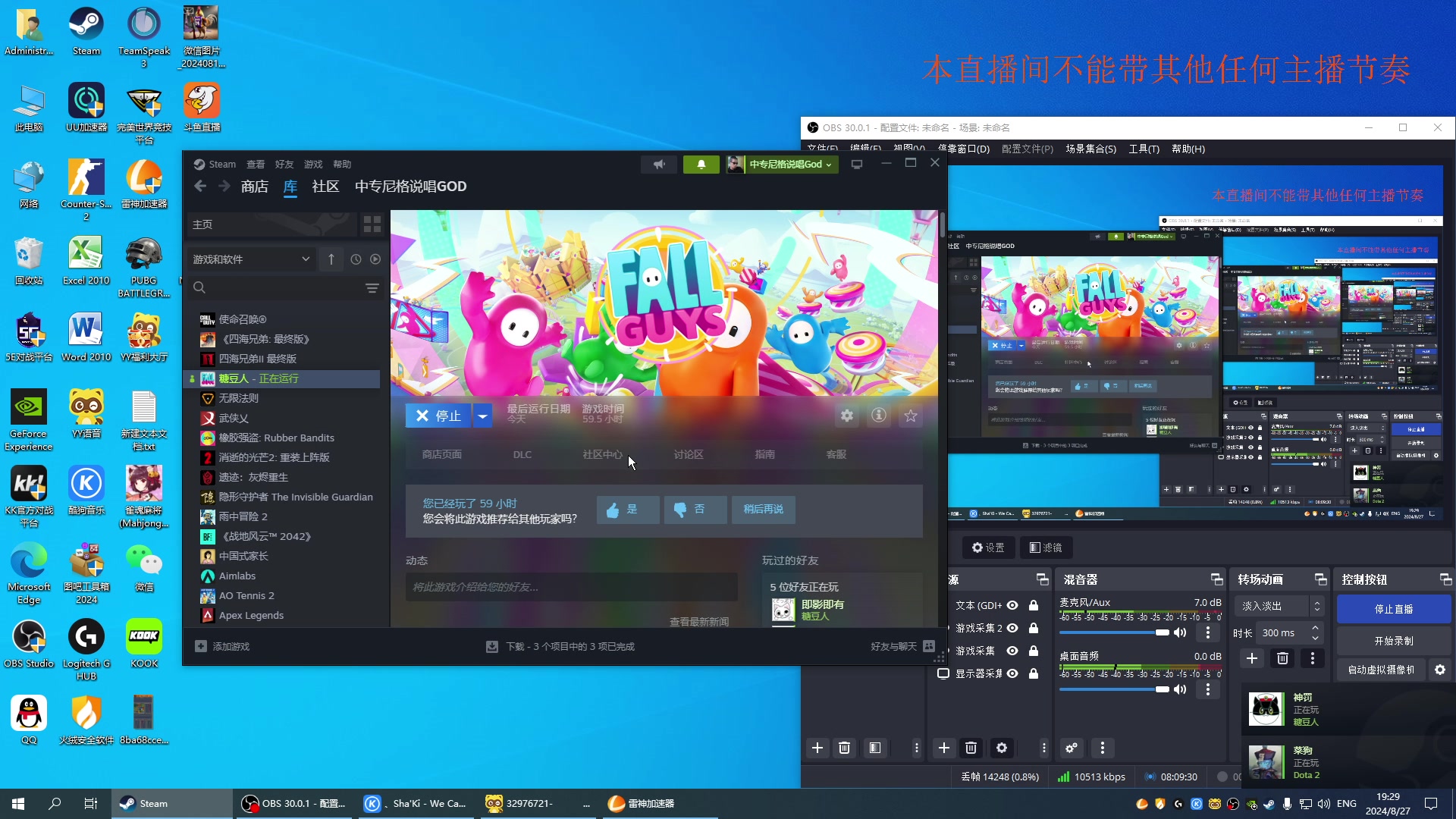Open OBS 工具(T) menu

pos(1144,149)
